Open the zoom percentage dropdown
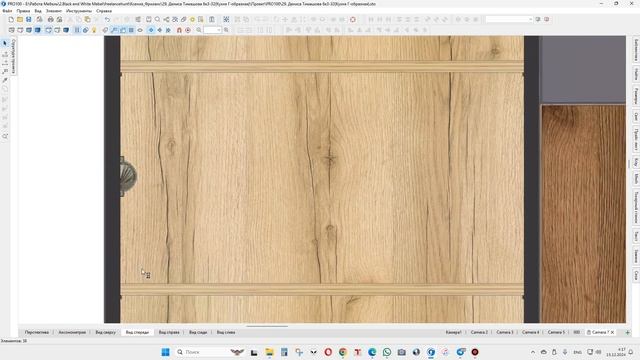This screenshot has width=640, height=360. click(219, 30)
